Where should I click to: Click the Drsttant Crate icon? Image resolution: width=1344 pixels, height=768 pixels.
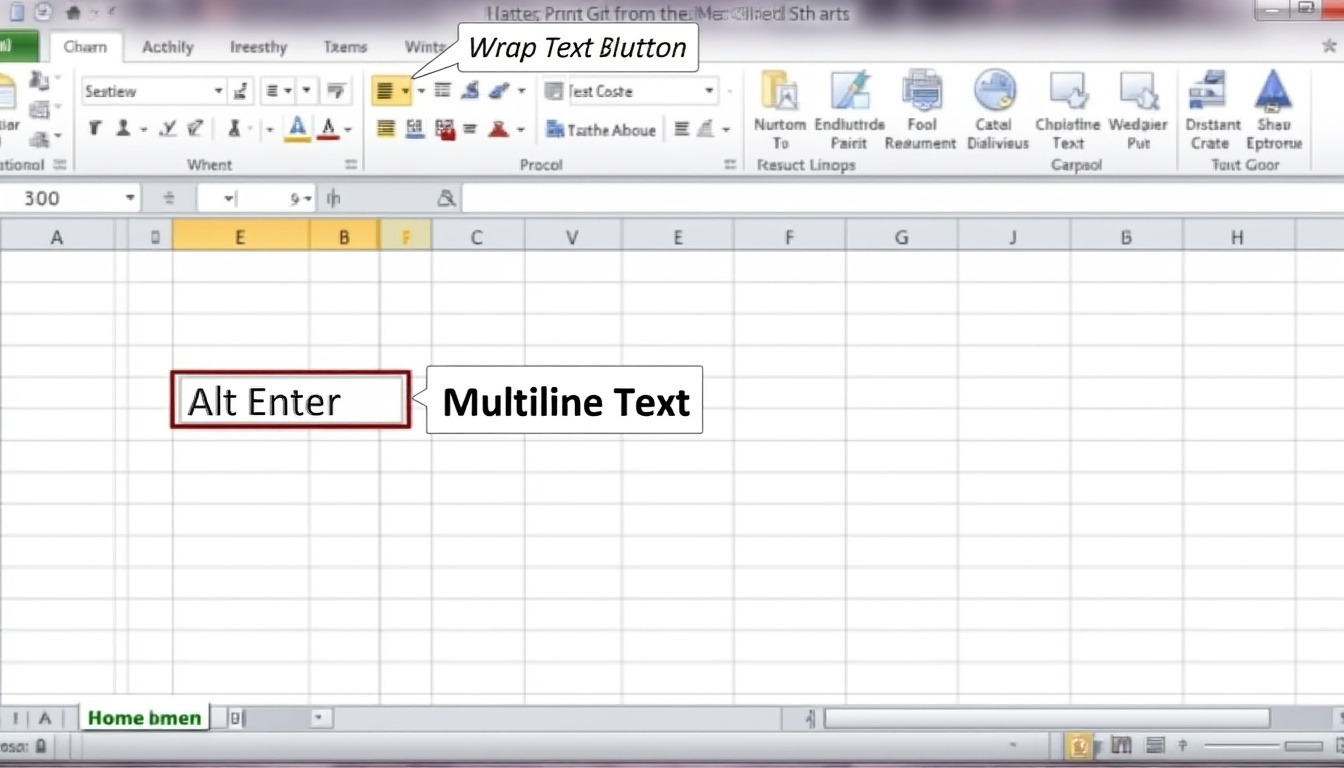pos(1208,91)
